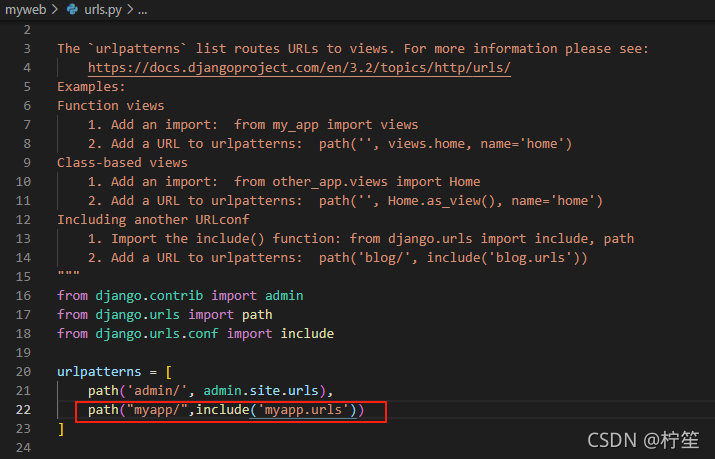715x459 pixels.
Task: Click 'Class-based views' on line 9
Action: 122,163
